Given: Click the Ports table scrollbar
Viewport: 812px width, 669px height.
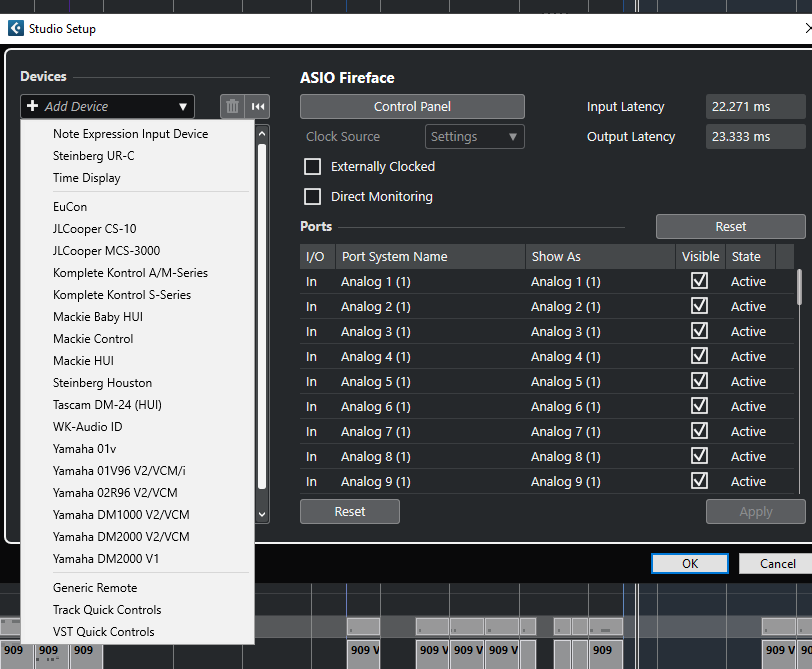Looking at the screenshot, I should [800, 287].
